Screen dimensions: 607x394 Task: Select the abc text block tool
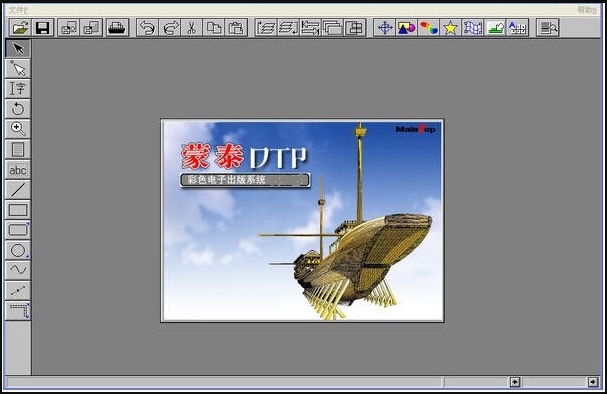point(18,170)
